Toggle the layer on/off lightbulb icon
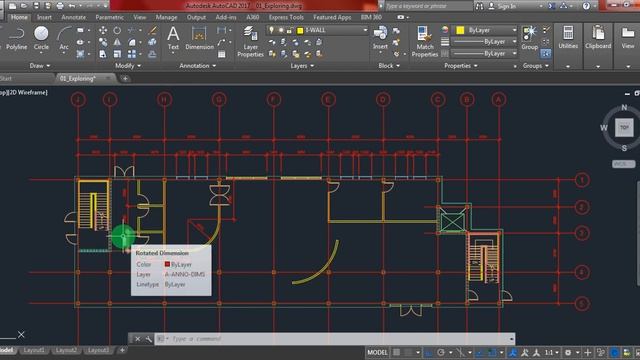Screen dimensions: 640x360 click(x=271, y=30)
